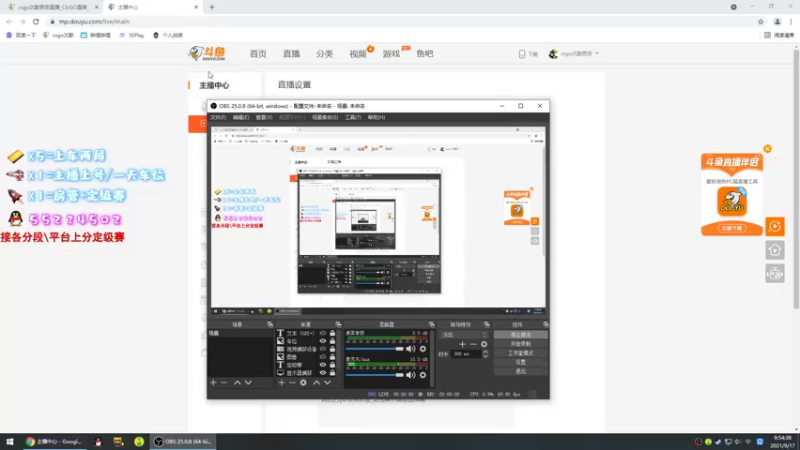Toggle visibility of 图像 source
Viewport: 800px width, 450px height.
pyautogui.click(x=322, y=357)
